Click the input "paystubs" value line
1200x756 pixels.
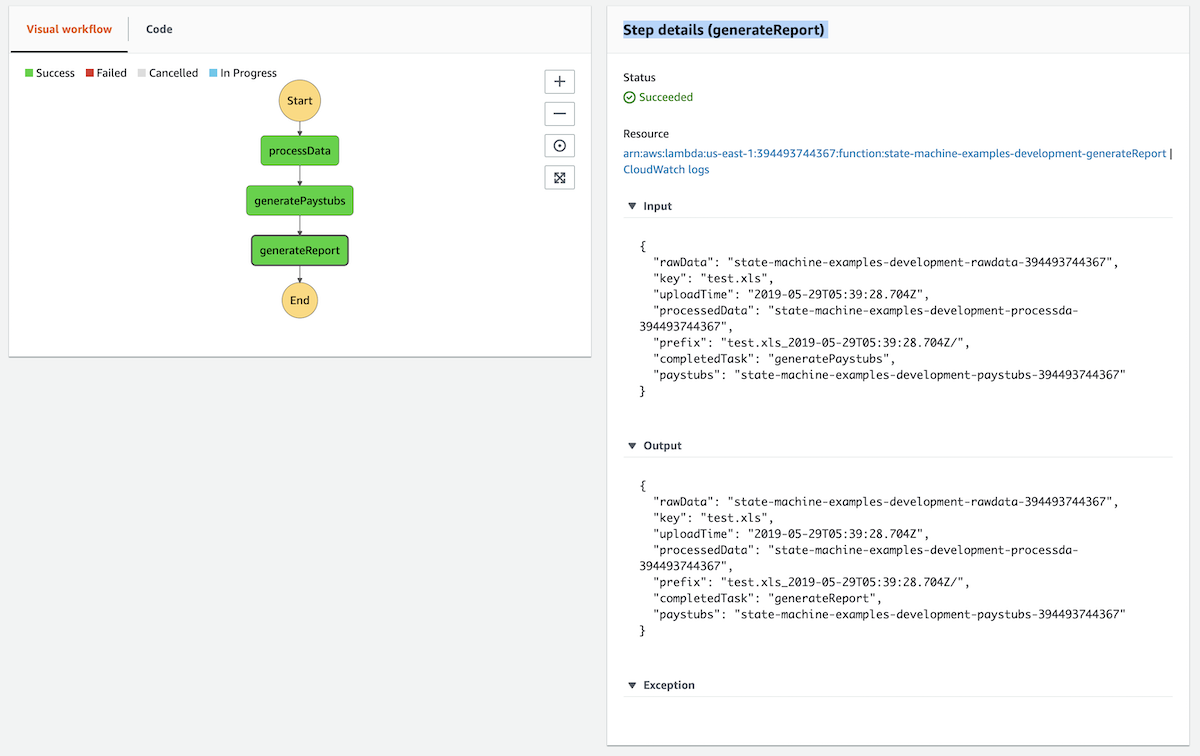889,375
